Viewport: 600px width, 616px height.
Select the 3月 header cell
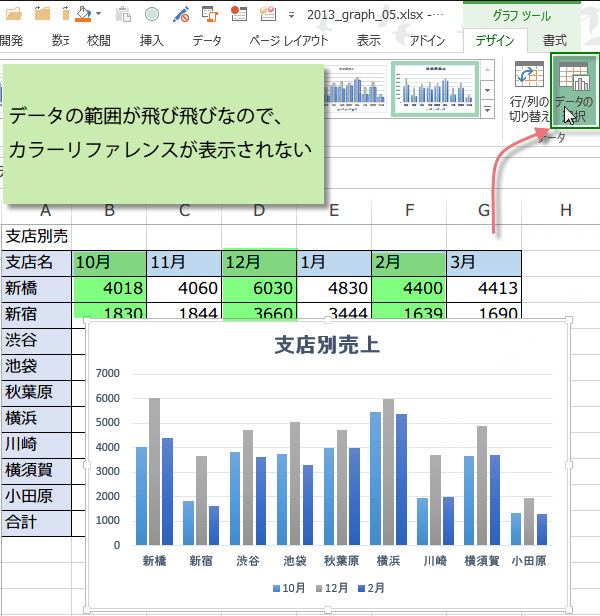[484, 263]
